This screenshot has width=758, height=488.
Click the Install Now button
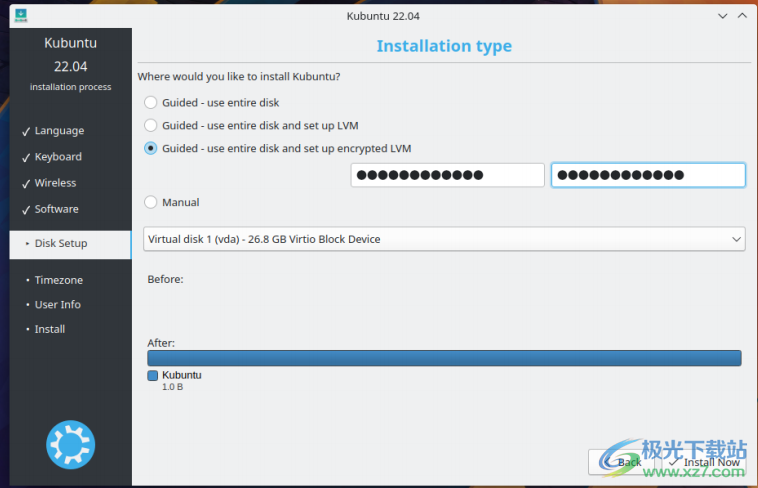pos(704,462)
